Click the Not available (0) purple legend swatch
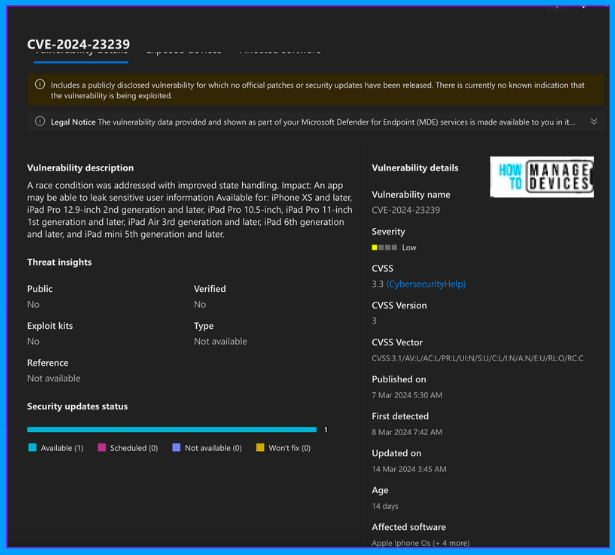 pyautogui.click(x=176, y=448)
